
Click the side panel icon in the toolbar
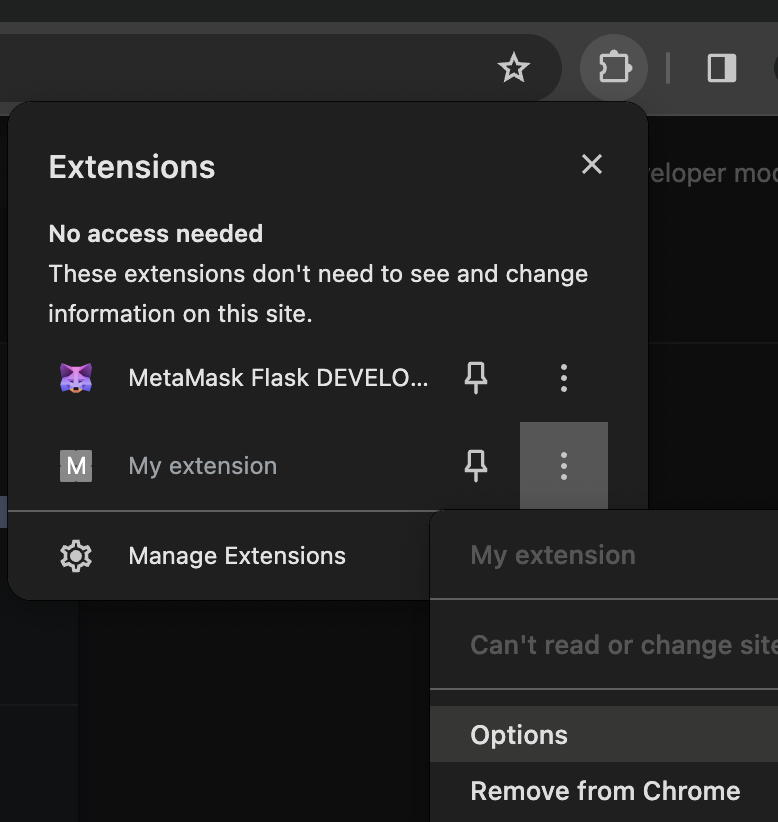coord(721,68)
